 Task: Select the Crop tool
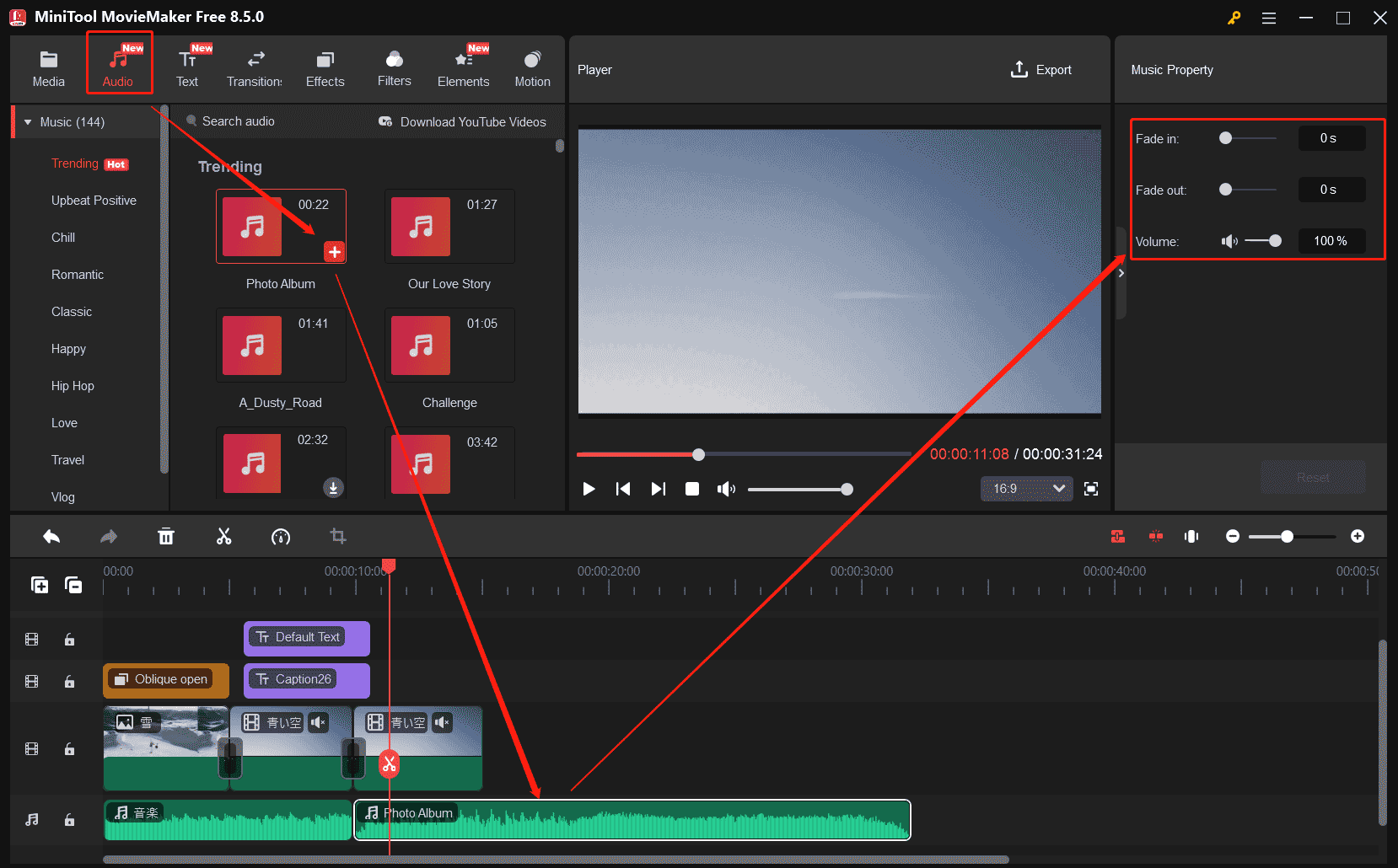click(x=337, y=536)
